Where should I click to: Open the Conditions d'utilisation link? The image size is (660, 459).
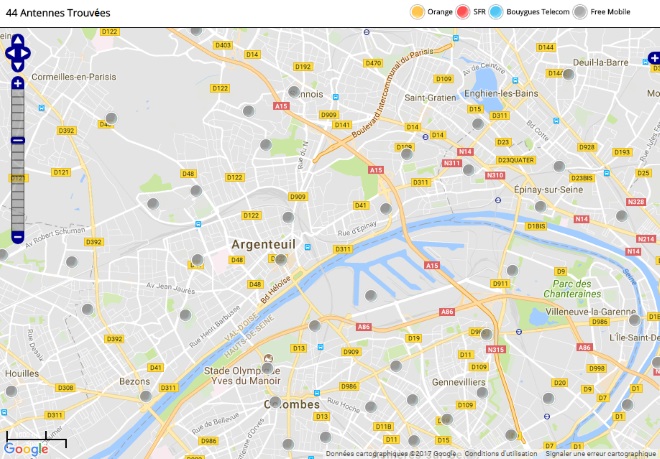pos(500,454)
